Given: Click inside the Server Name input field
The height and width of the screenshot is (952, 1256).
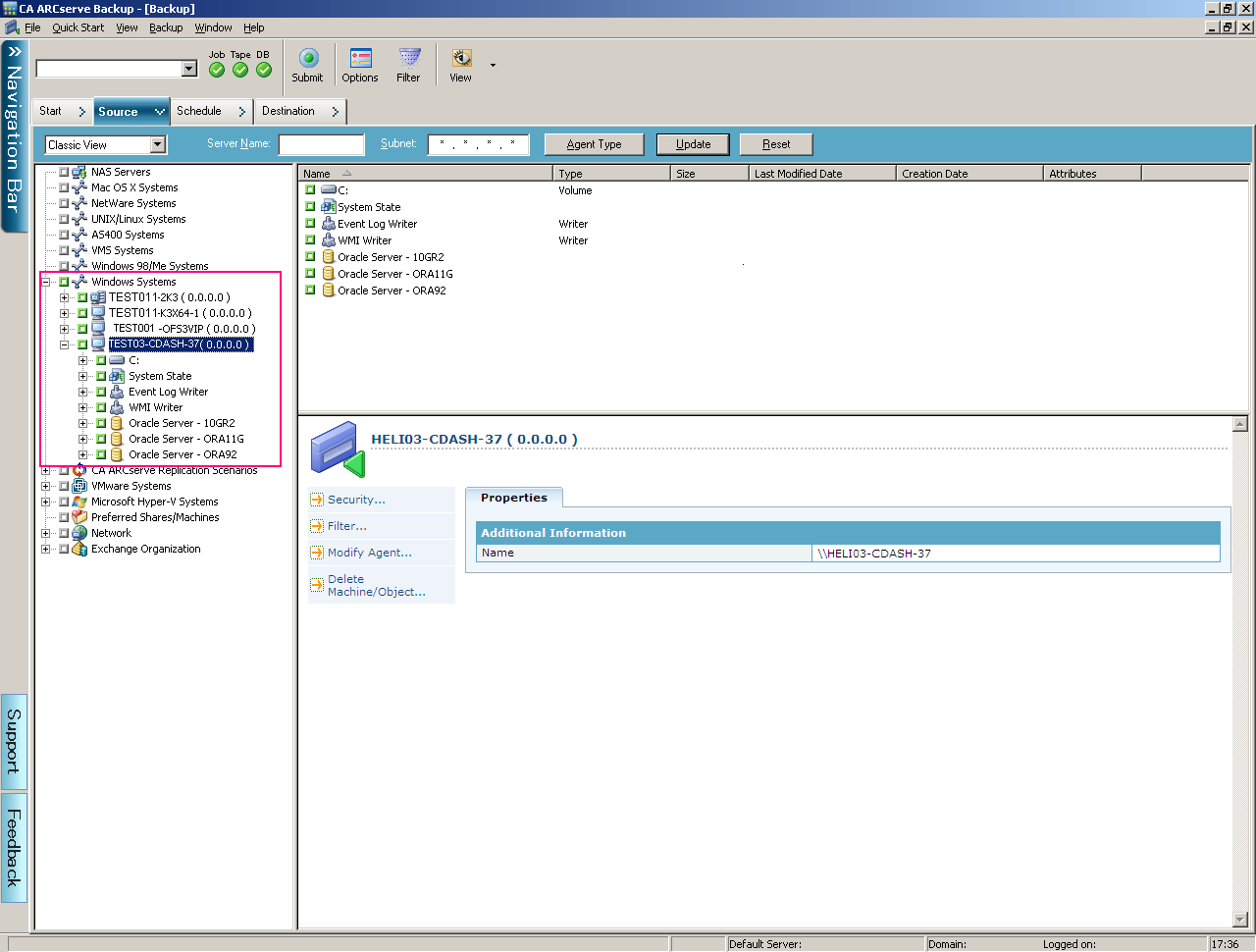Looking at the screenshot, I should (x=321, y=143).
